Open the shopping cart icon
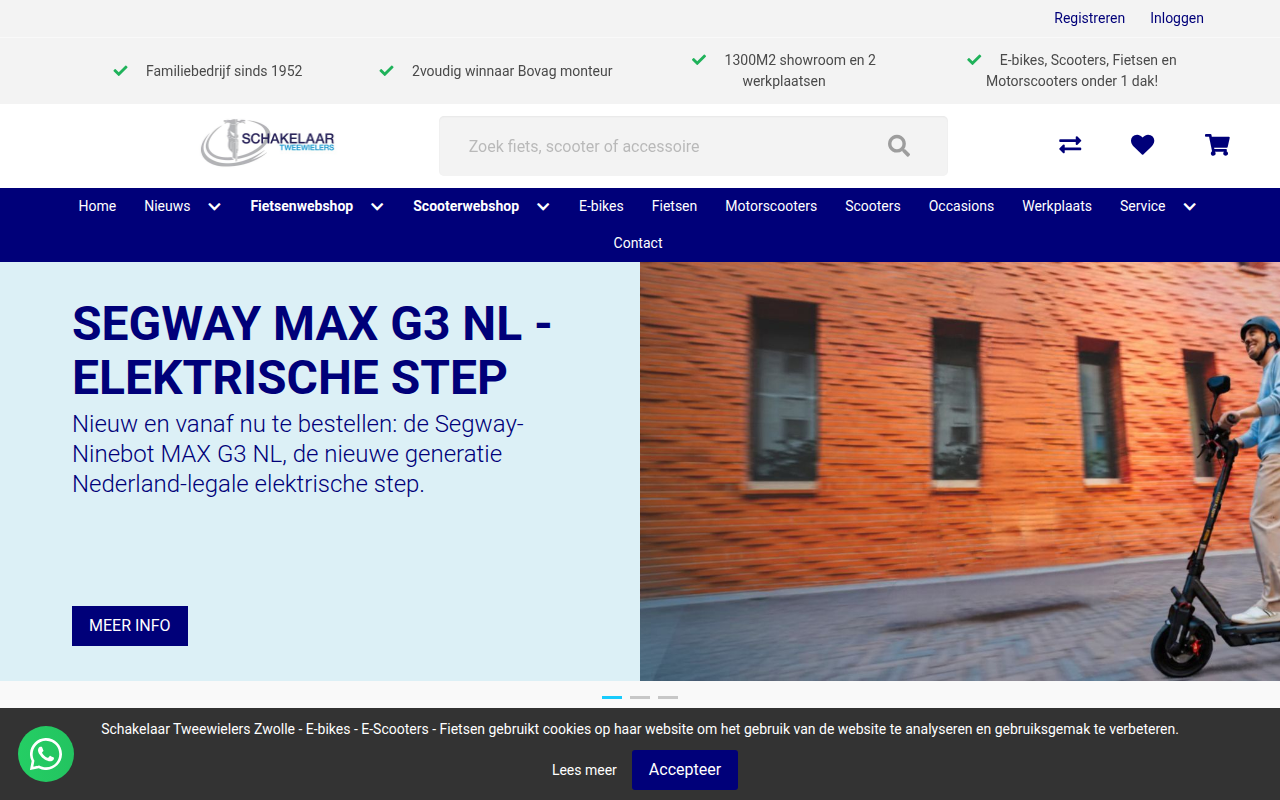Viewport: 1280px width, 800px height. [x=1217, y=145]
